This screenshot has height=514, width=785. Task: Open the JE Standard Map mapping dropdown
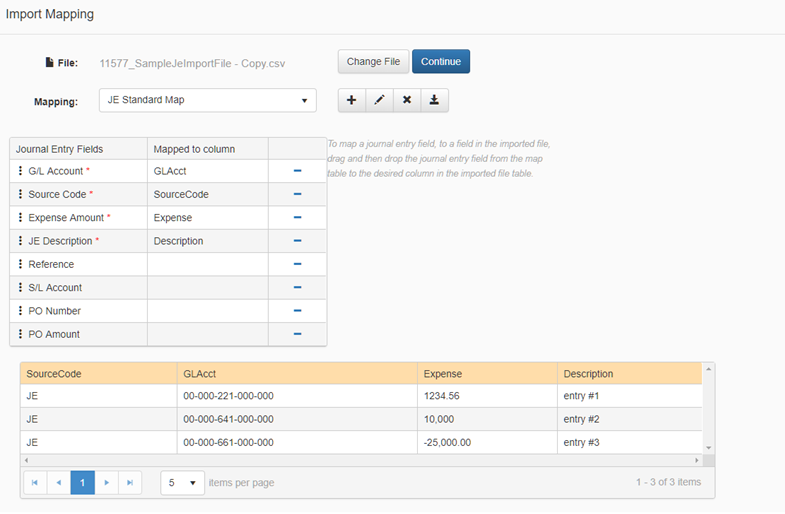click(207, 100)
